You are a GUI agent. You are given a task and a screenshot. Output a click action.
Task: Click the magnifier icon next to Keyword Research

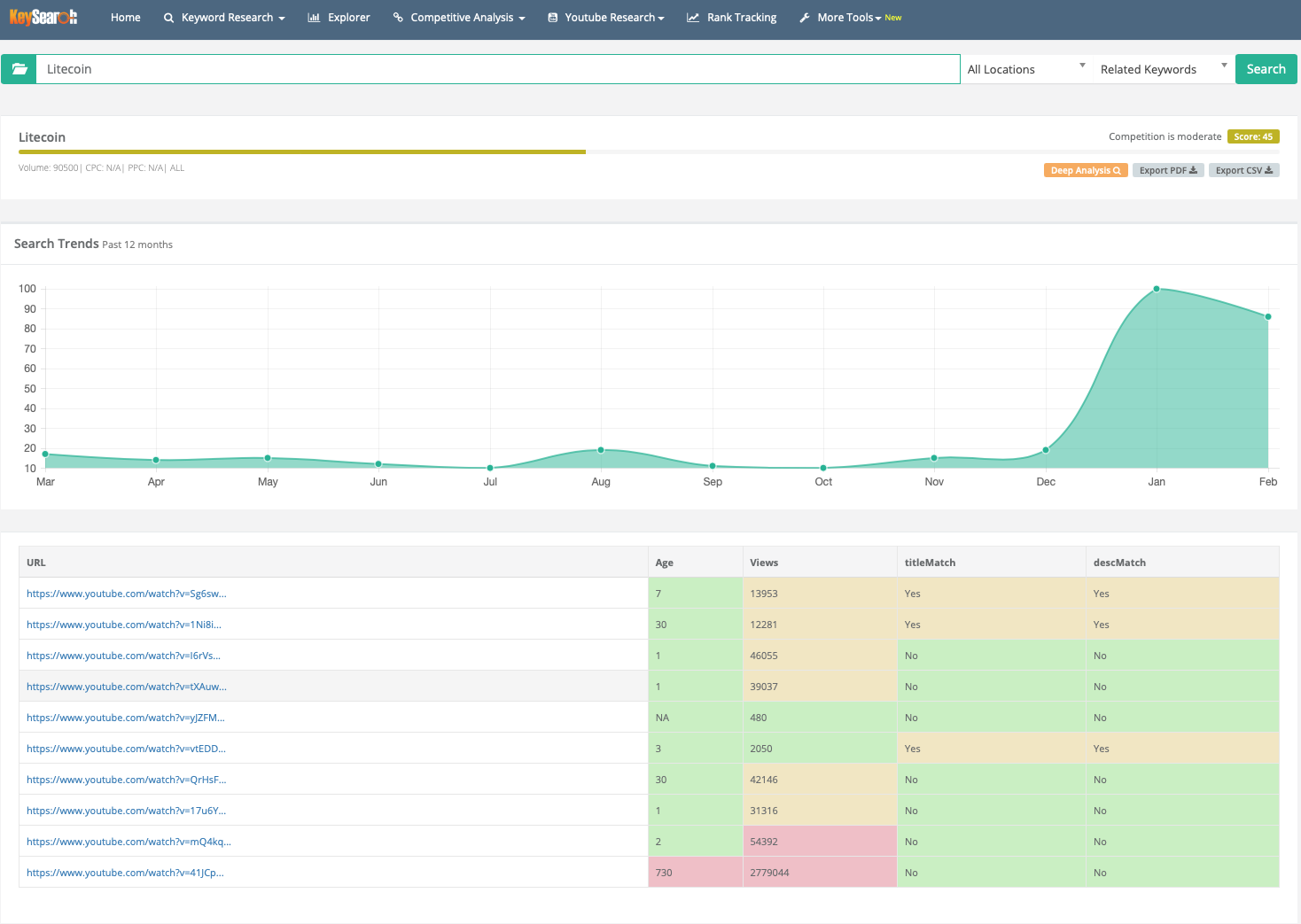pyautogui.click(x=168, y=18)
